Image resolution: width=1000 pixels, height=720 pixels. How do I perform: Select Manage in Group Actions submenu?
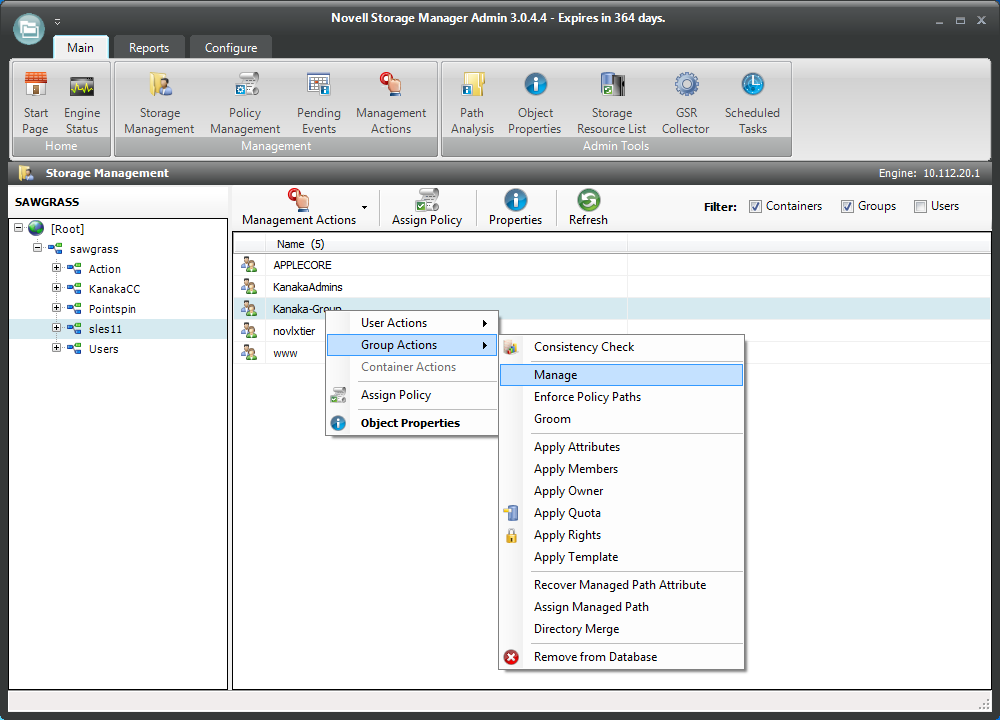(x=622, y=375)
